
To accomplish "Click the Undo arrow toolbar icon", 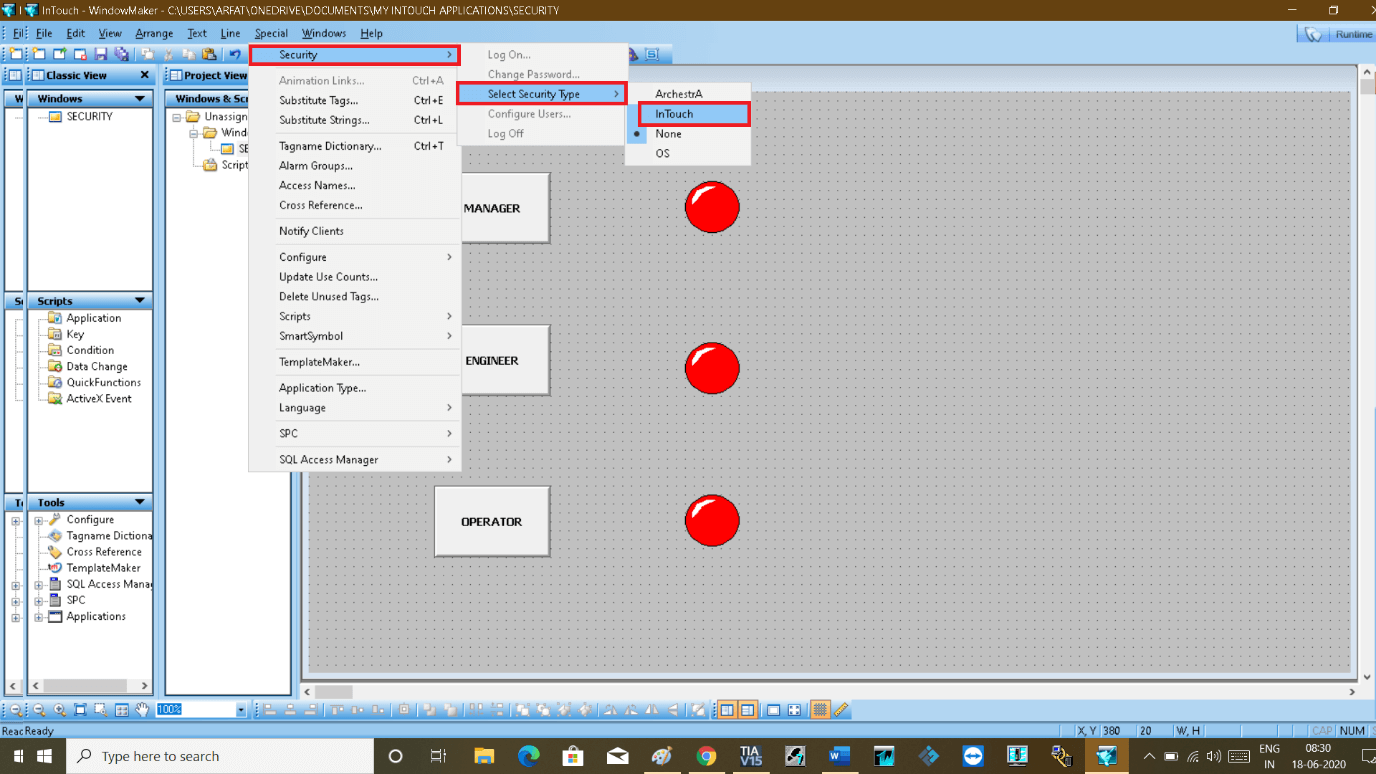I will point(234,54).
